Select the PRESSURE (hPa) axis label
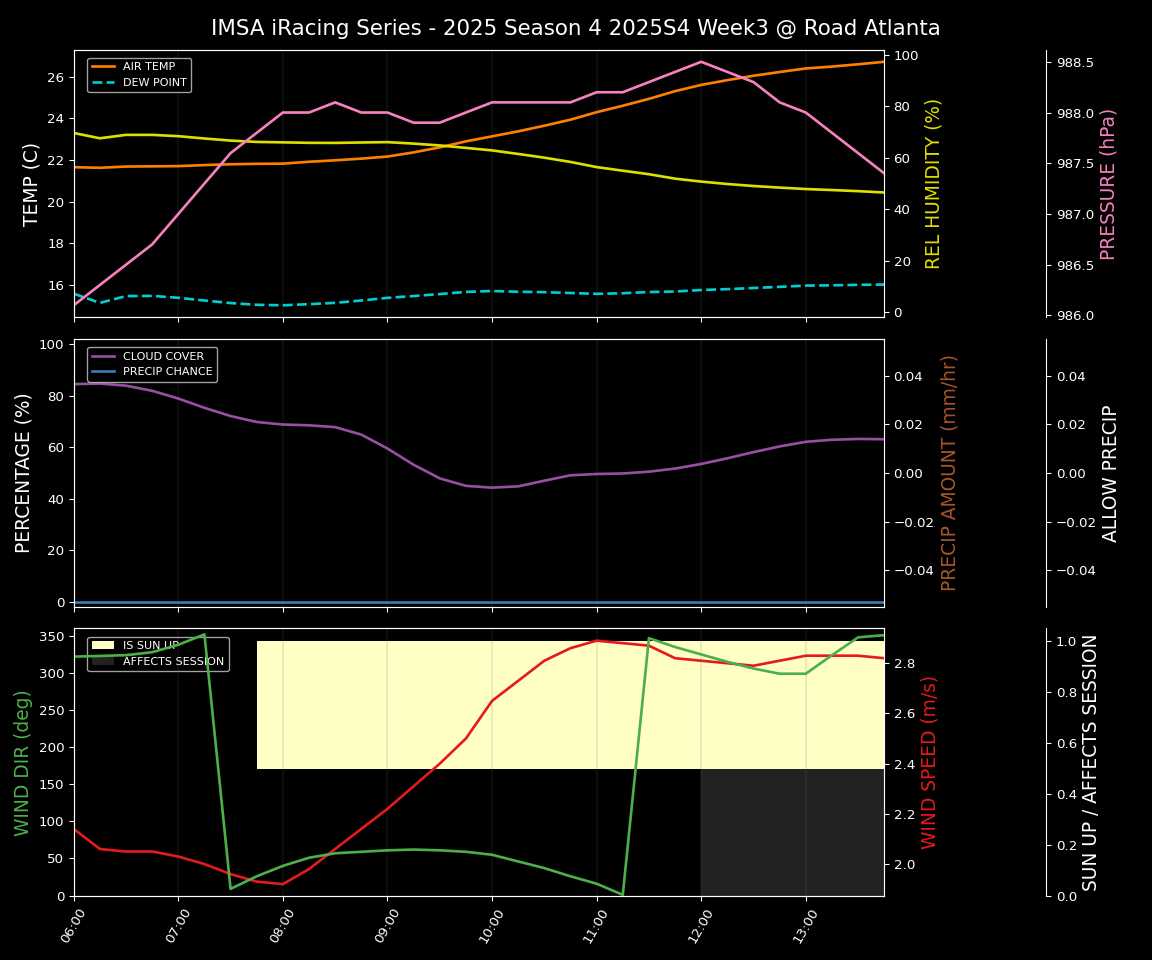The image size is (1152, 960). coord(1108,184)
